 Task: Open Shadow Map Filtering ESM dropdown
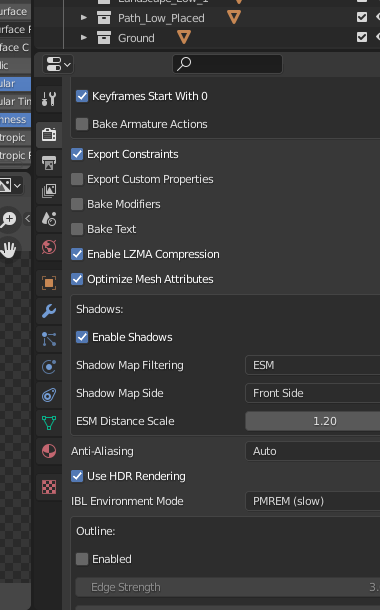point(313,365)
